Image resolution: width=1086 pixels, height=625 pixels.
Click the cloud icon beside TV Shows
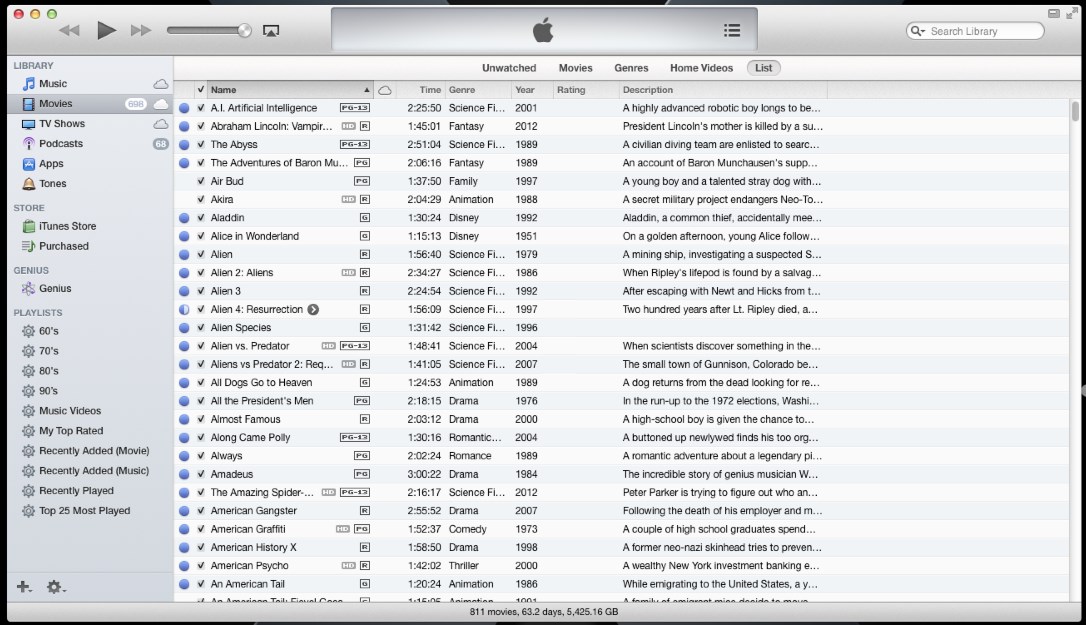click(x=161, y=124)
